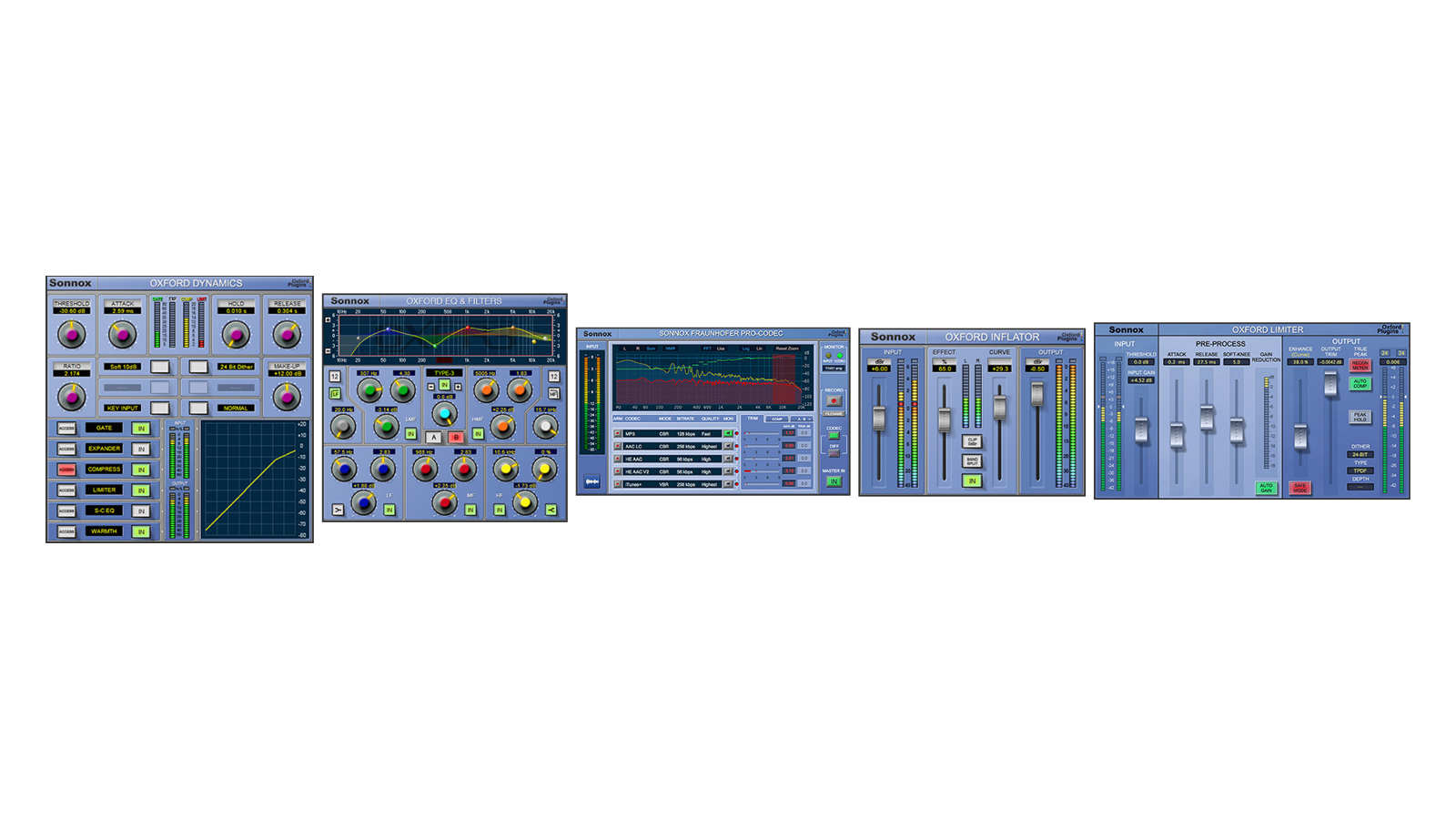Select the NMR display option
The width and height of the screenshot is (1456, 819).
pyautogui.click(x=671, y=349)
